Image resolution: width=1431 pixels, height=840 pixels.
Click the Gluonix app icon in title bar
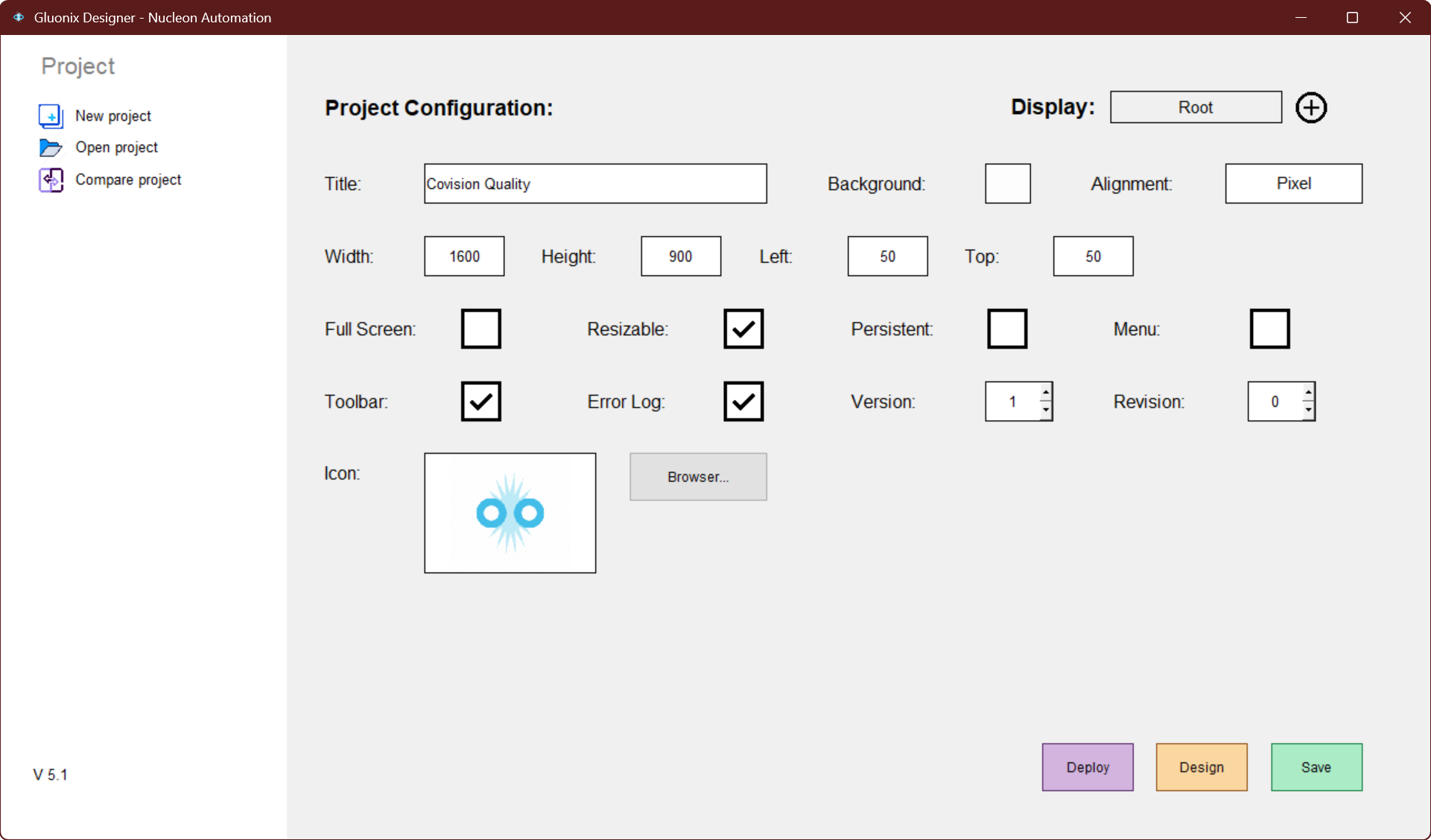(x=19, y=17)
